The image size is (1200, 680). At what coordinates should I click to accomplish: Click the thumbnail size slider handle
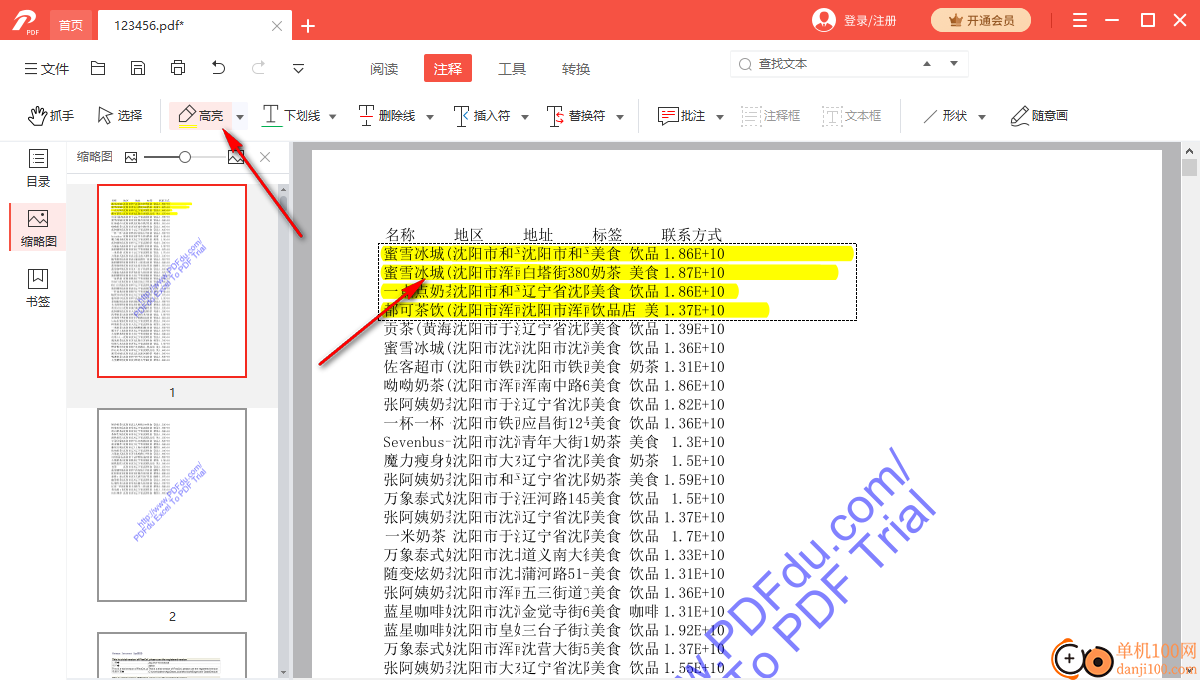[185, 157]
